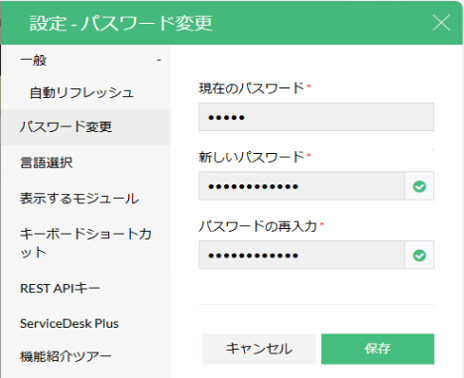Save changes with 保存 button

tap(377, 349)
